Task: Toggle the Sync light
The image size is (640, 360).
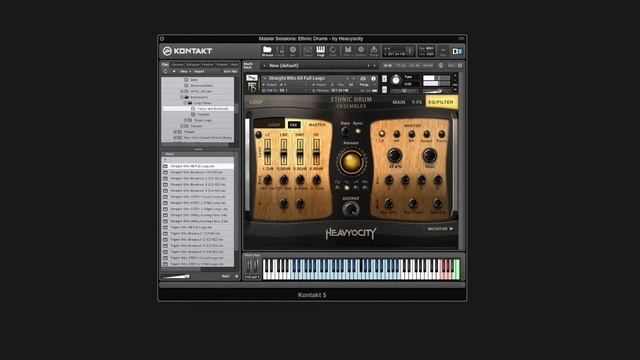Action: (358, 131)
